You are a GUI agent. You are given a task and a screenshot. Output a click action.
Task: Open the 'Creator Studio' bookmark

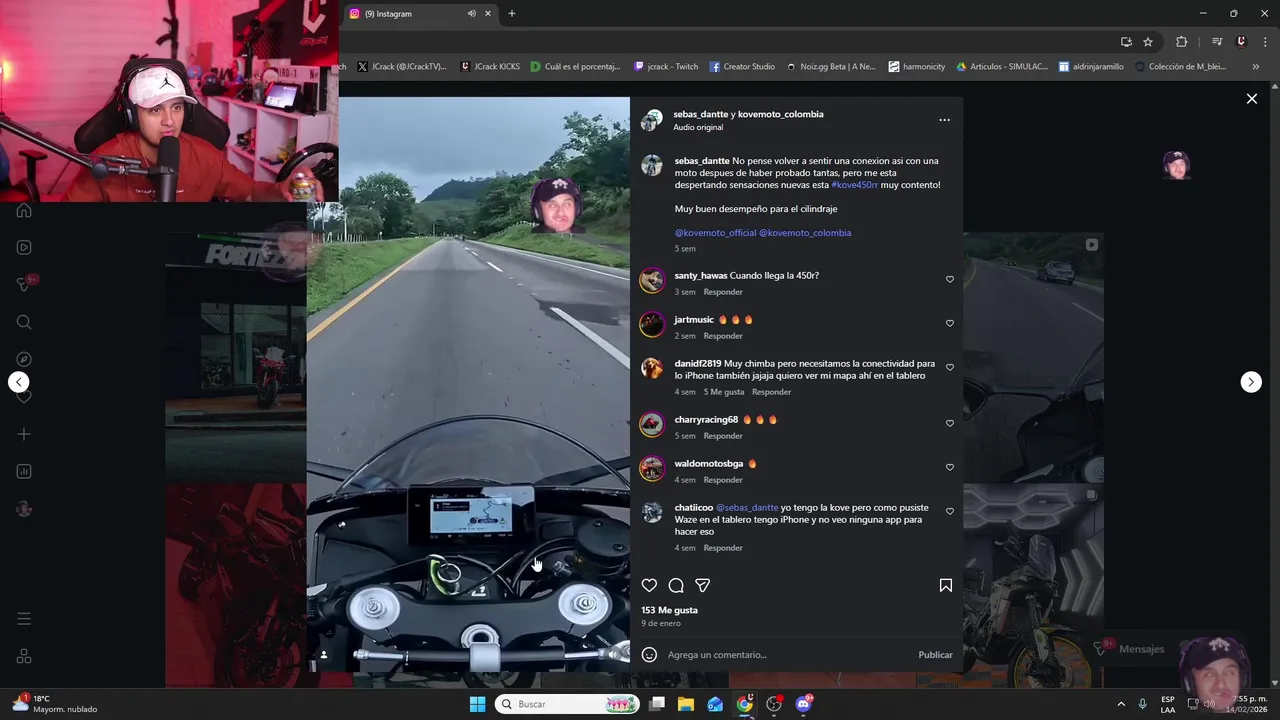coord(742,67)
